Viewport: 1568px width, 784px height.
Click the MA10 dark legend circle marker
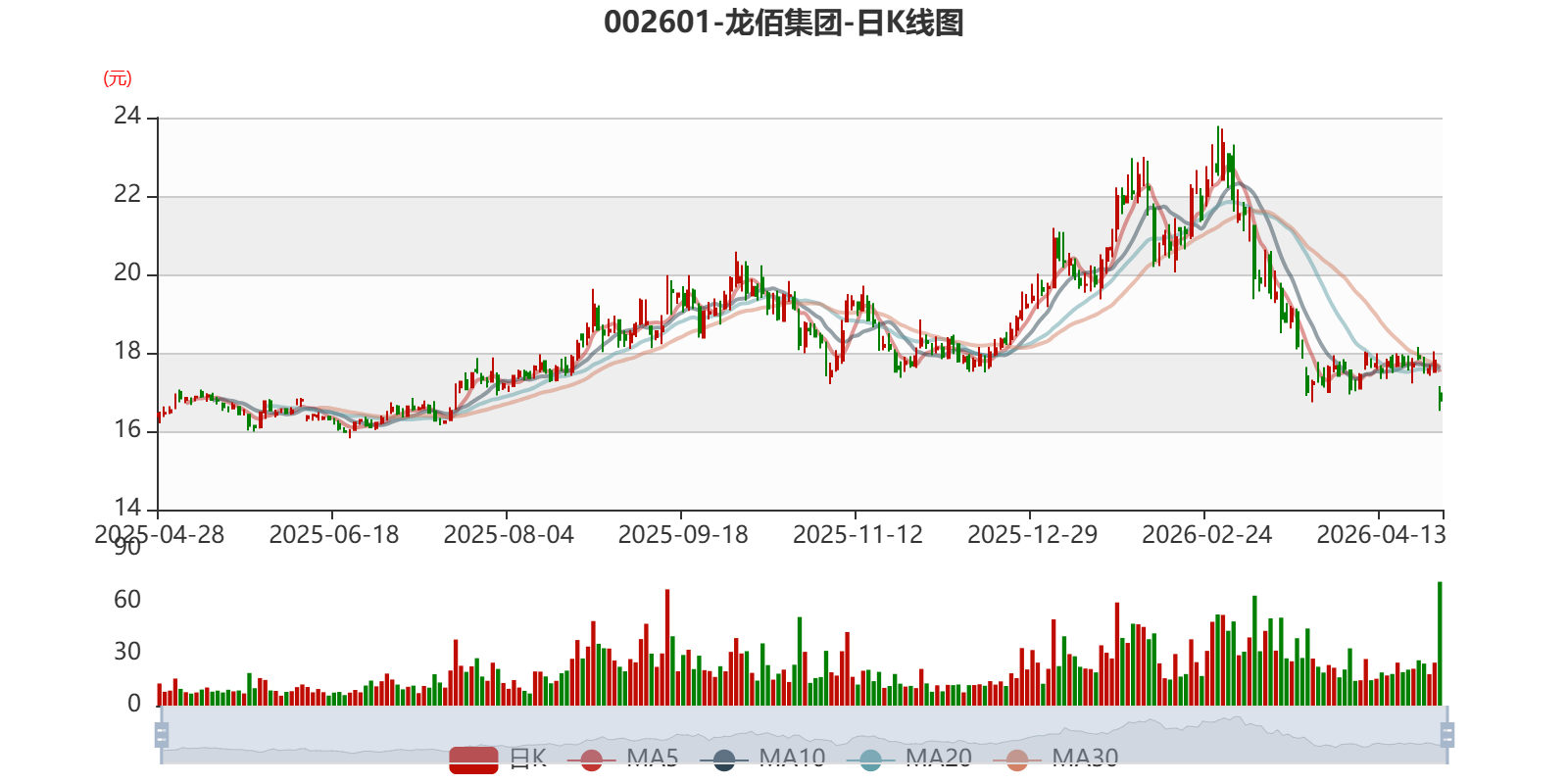[724, 759]
